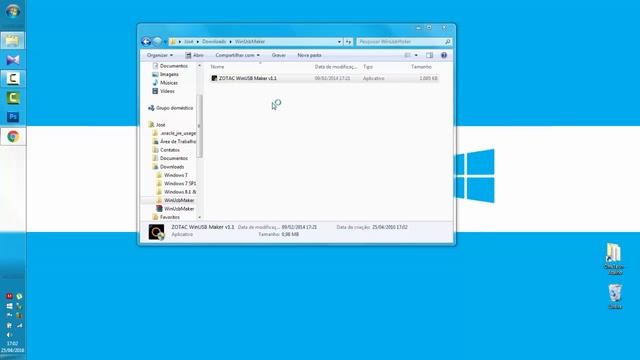The image size is (640, 360).
Task: Open the Visual Studio taskbar icon
Action: [x=13, y=60]
